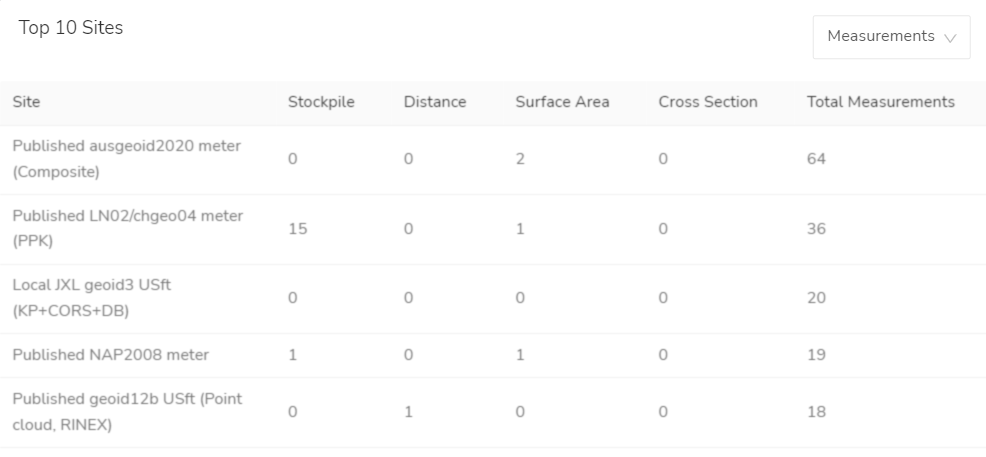The width and height of the screenshot is (986, 457).
Task: Click total measurements value 20 for JXL geoid3
Action: click(x=816, y=298)
